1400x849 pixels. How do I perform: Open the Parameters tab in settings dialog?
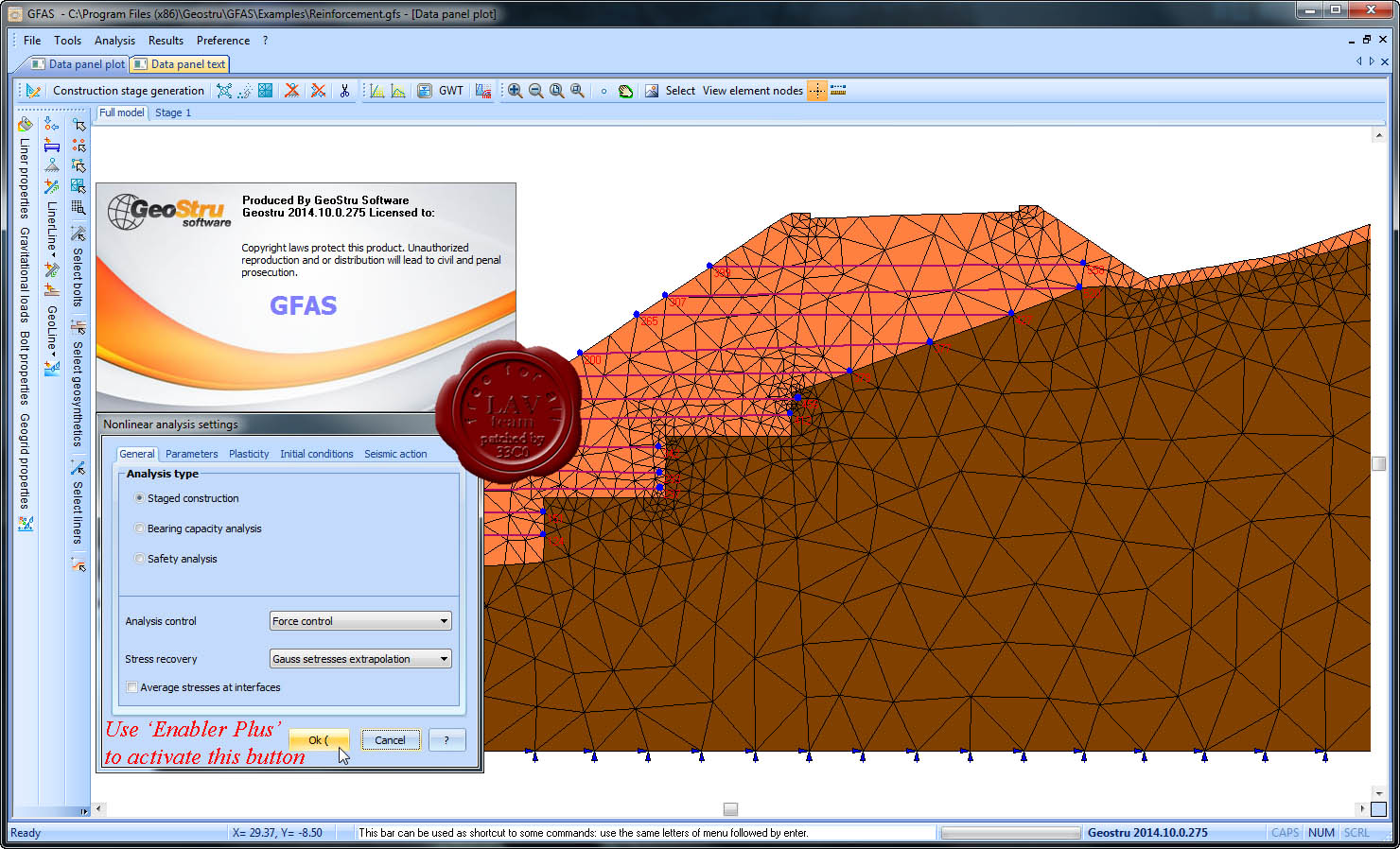(x=192, y=454)
